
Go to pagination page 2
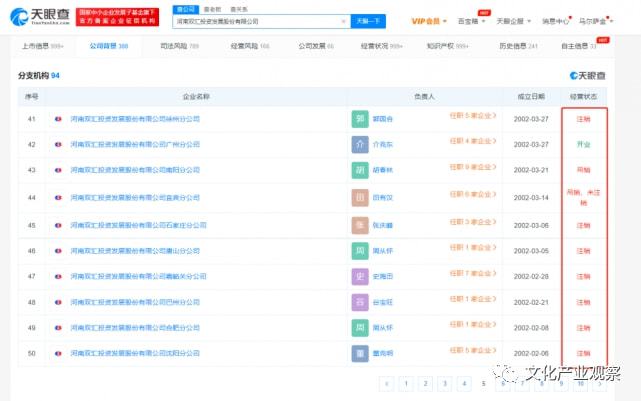(x=426, y=383)
